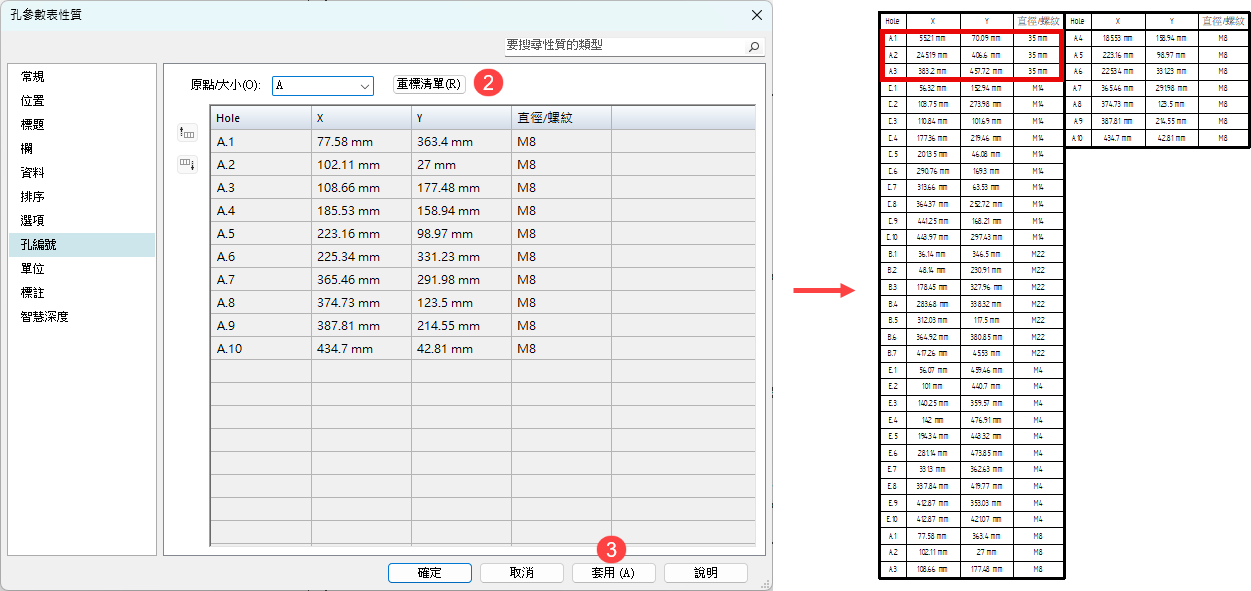Select the A.5 hole row
1251x591 pixels.
pos(260,234)
